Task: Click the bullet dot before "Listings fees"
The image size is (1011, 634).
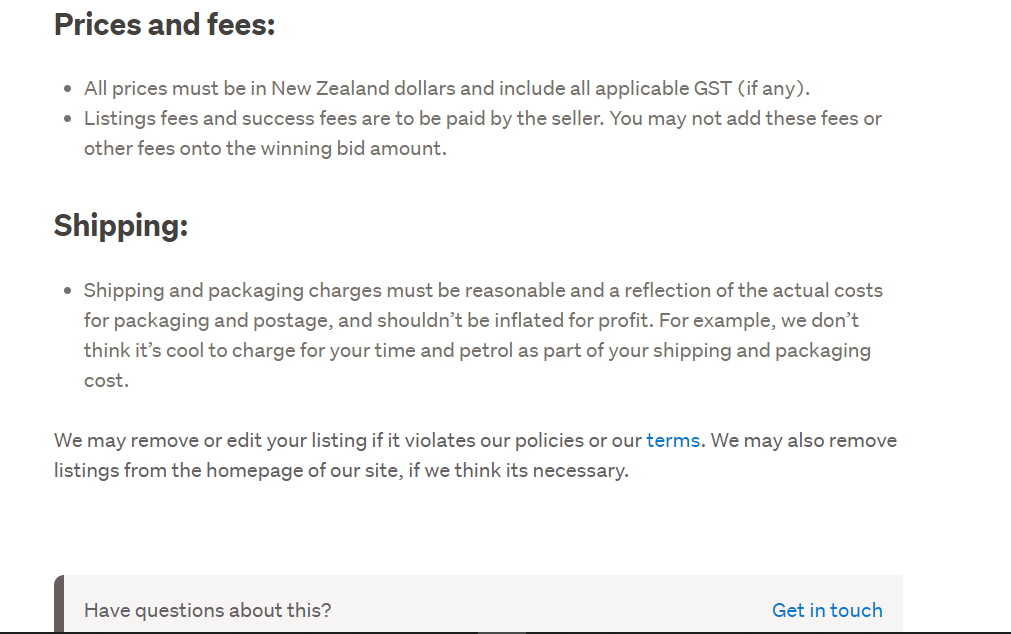Action: click(67, 119)
